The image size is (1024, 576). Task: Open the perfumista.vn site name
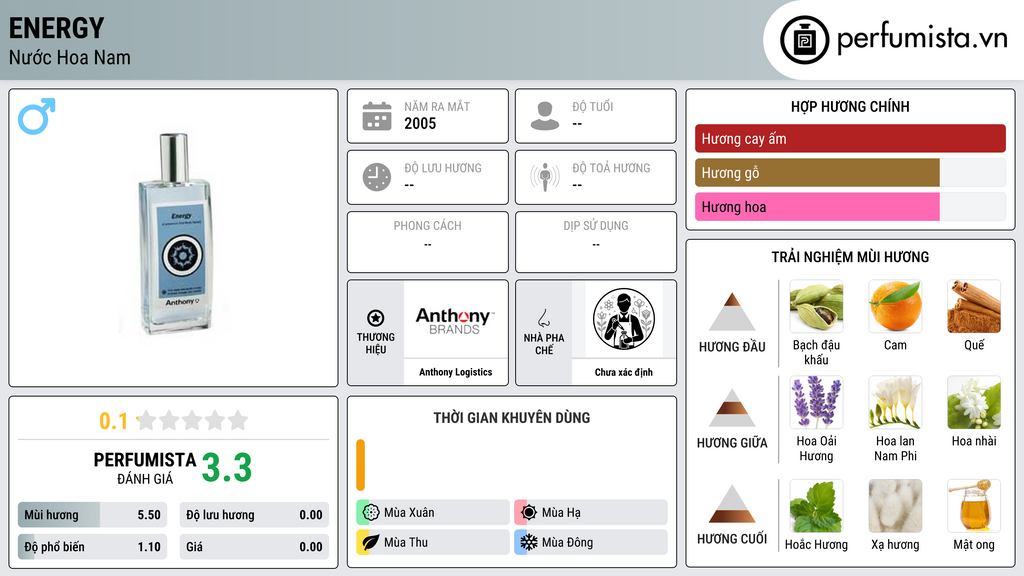tap(922, 38)
